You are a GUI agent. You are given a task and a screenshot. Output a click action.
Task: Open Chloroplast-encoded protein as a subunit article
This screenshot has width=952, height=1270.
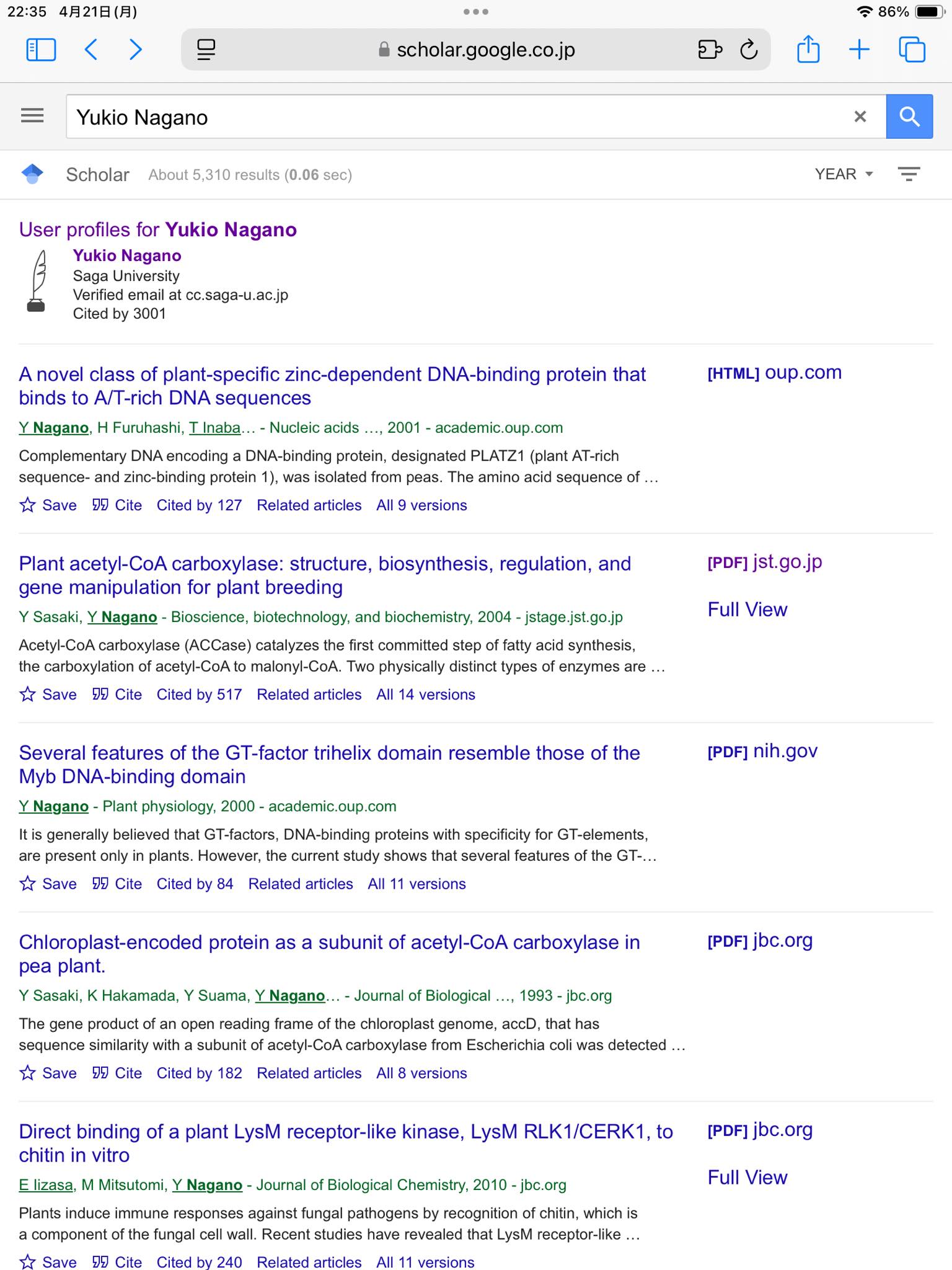pyautogui.click(x=329, y=953)
